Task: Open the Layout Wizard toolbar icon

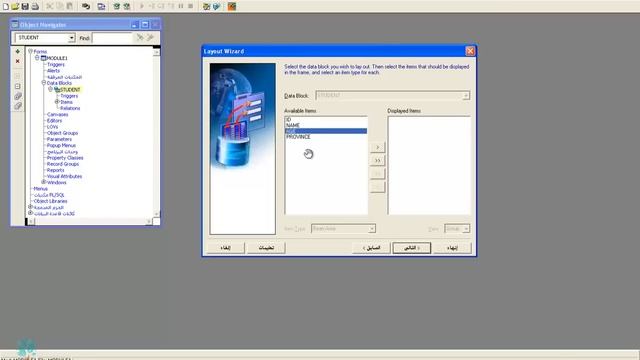Action: pos(216,6)
